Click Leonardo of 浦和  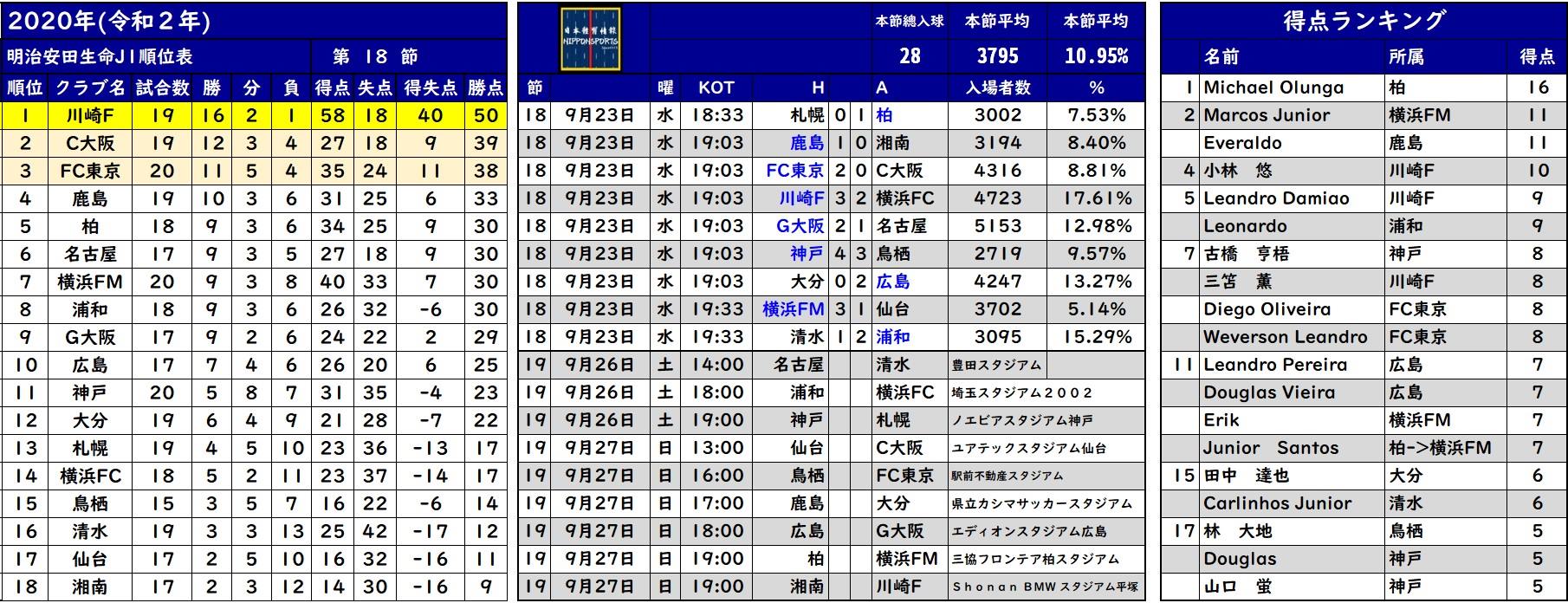1245,226
